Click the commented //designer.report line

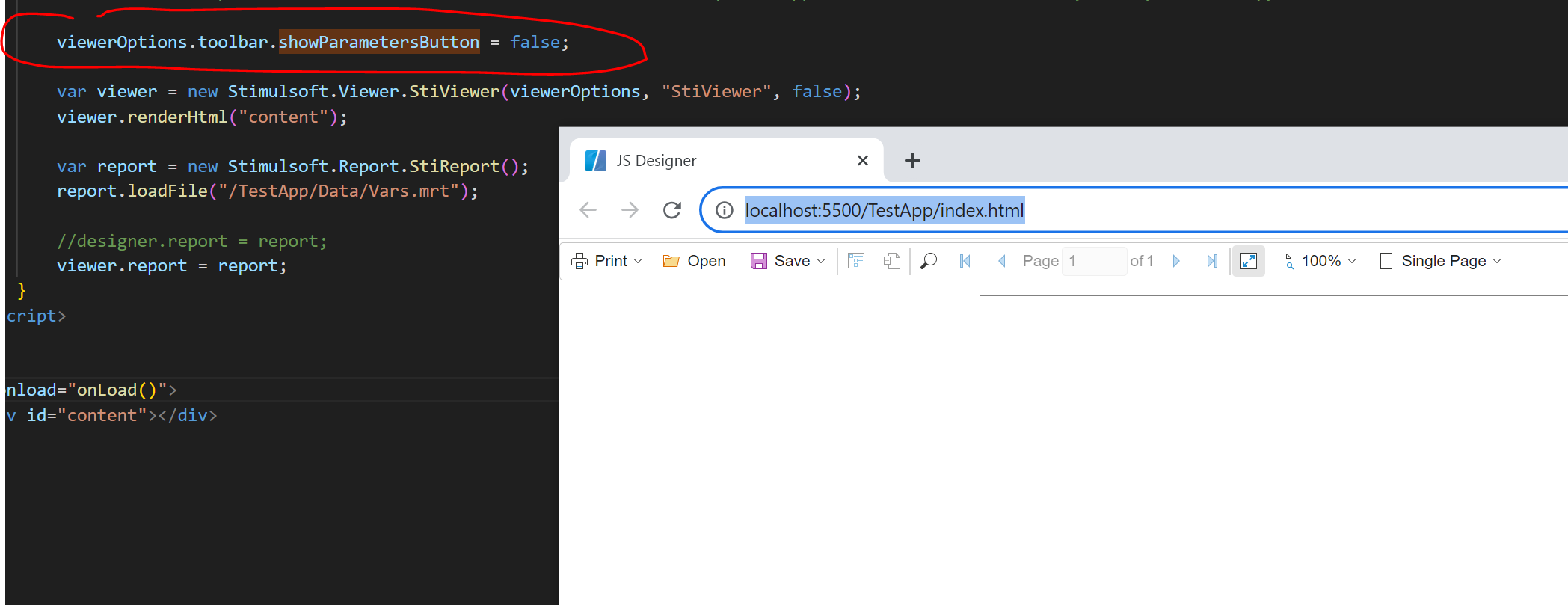[x=192, y=241]
